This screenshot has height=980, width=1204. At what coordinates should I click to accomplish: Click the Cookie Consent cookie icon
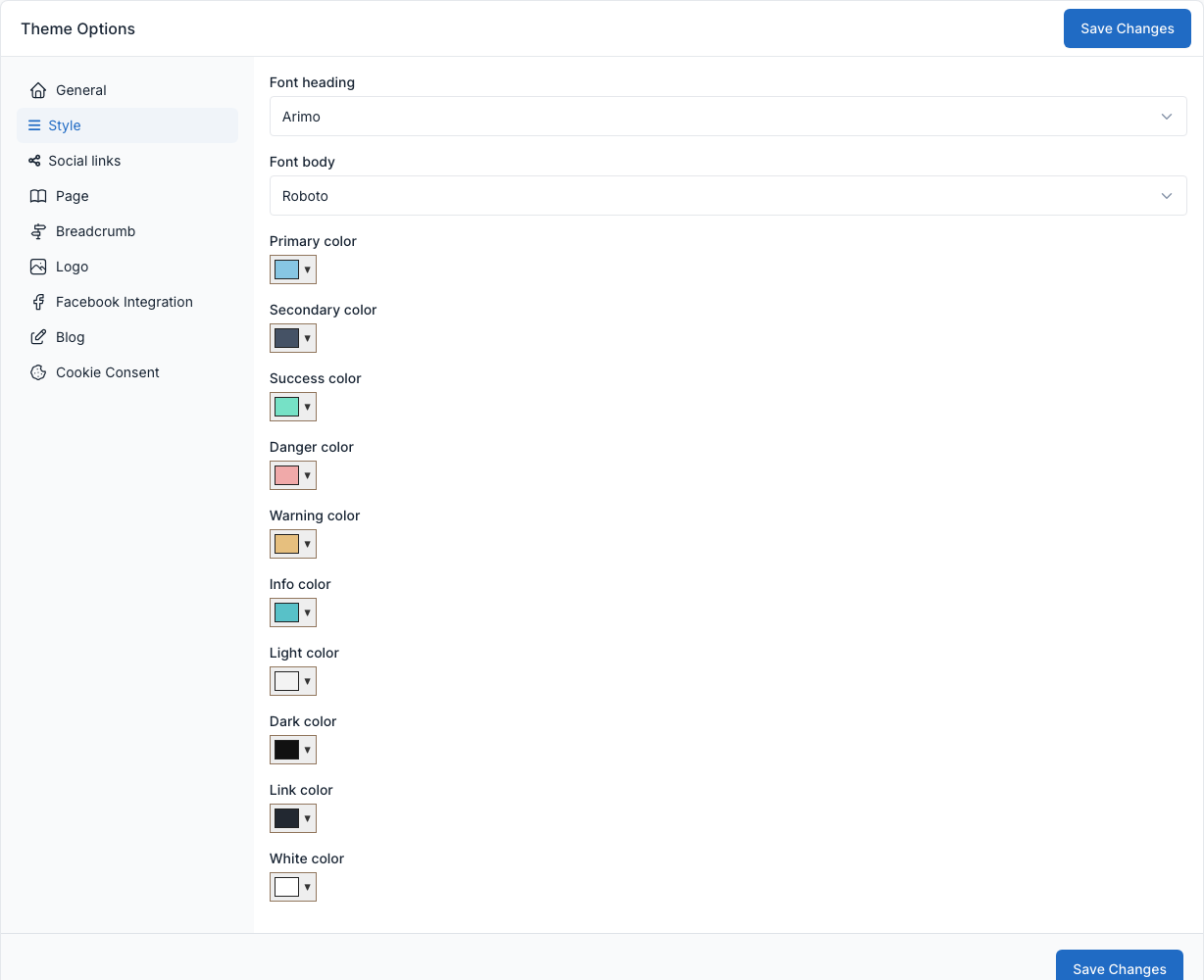(x=38, y=372)
